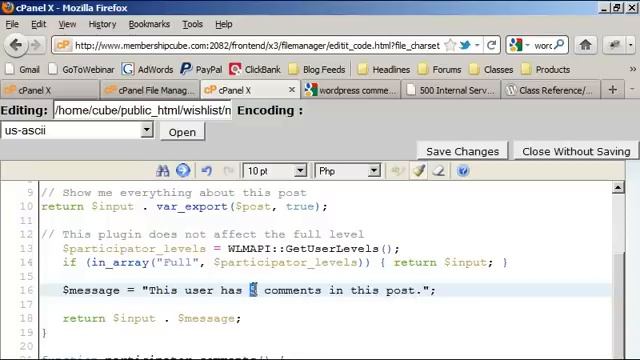
Task: Open the Edit menu
Action: point(38,24)
